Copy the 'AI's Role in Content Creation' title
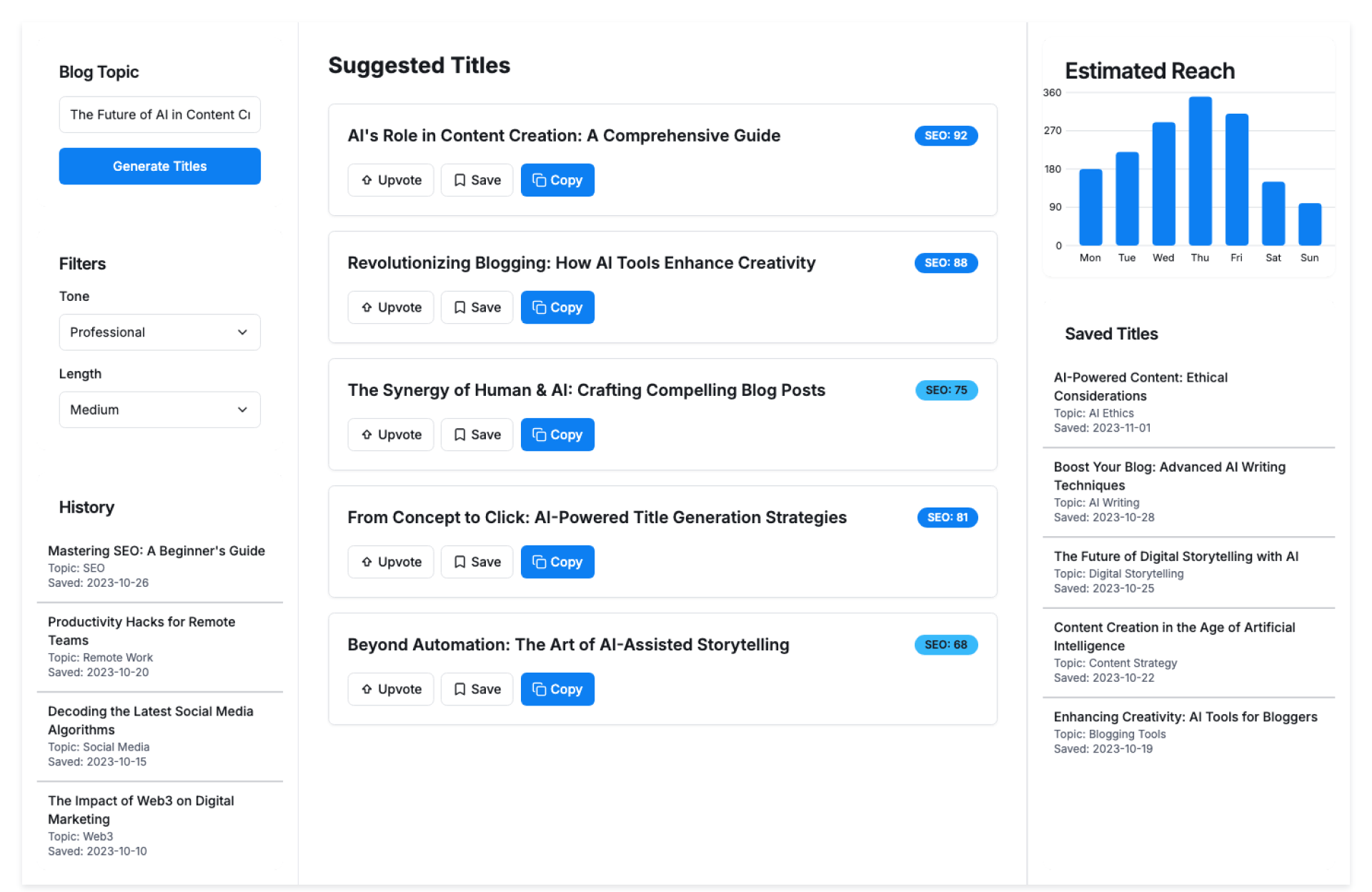This screenshot has height=892, width=1372. (557, 180)
